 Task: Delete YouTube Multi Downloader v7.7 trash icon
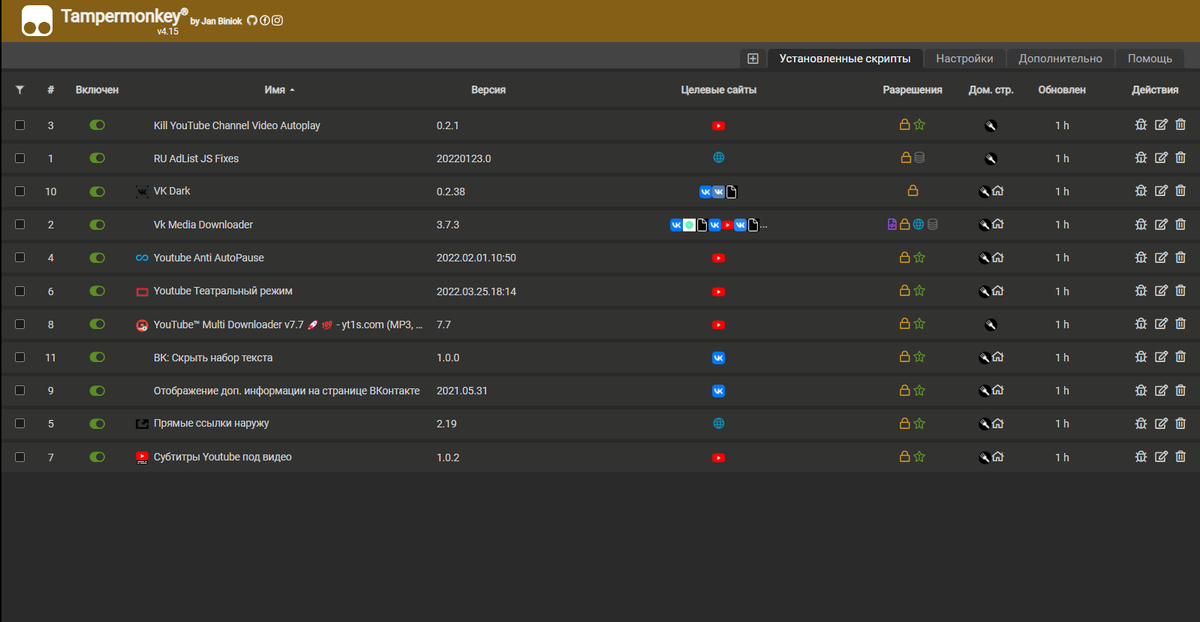[1180, 324]
